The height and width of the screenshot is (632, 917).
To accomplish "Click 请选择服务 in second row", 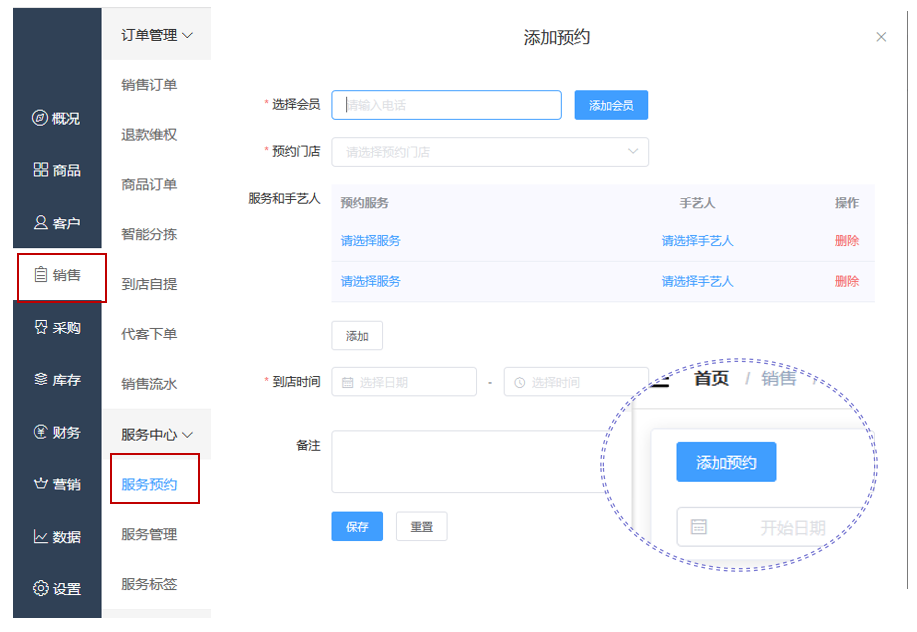I will point(370,281).
